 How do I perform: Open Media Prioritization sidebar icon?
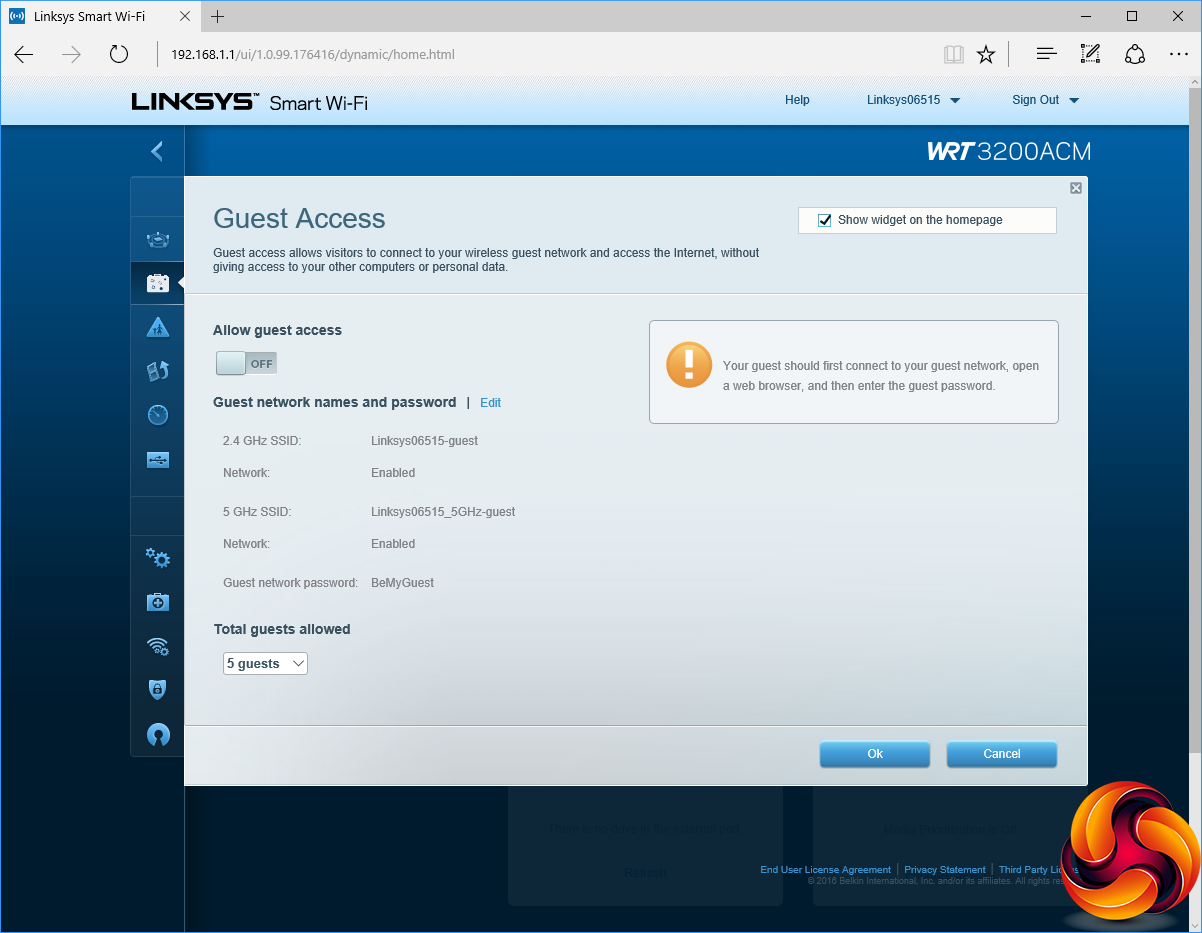click(x=158, y=371)
